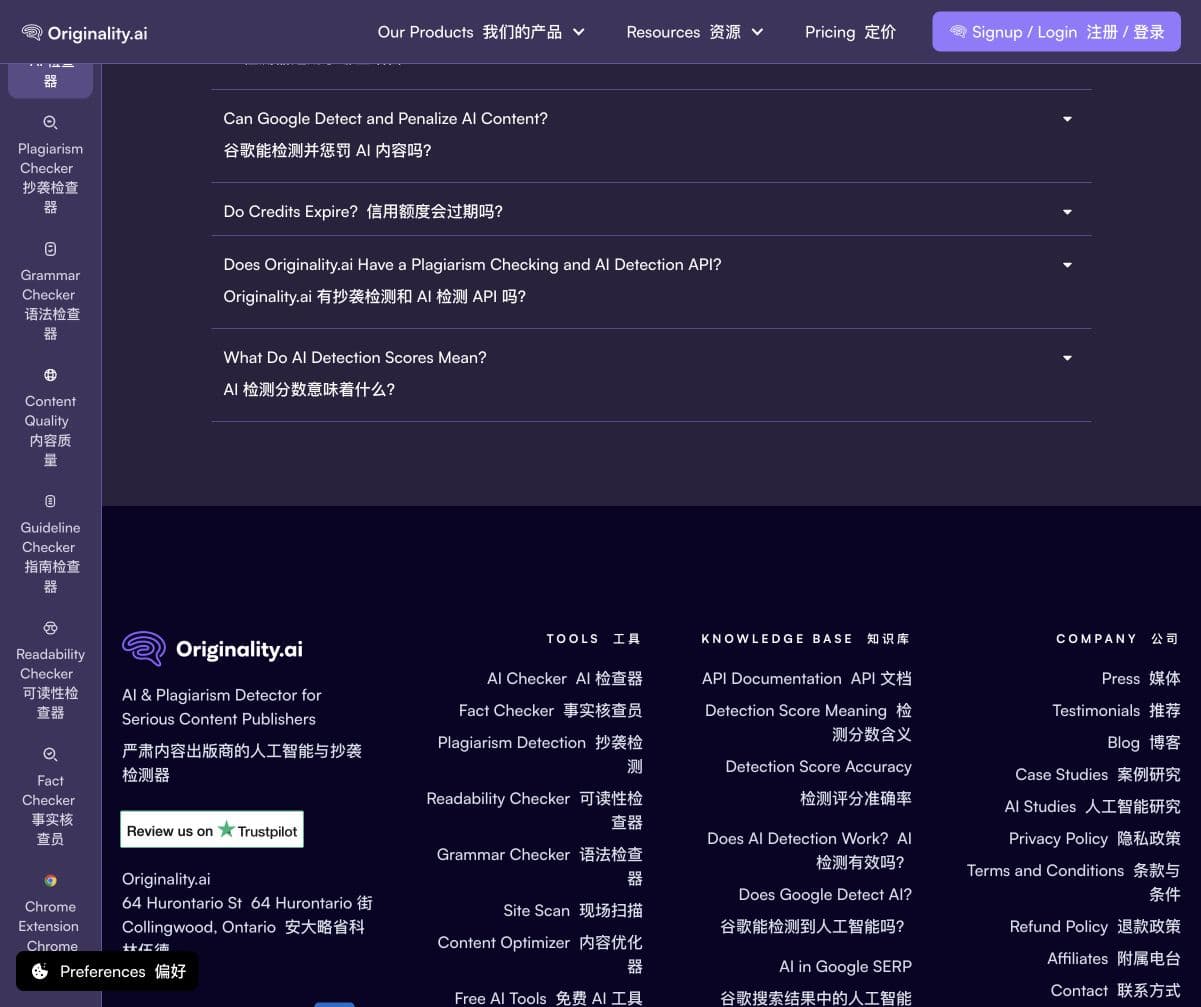The width and height of the screenshot is (1201, 1007).
Task: Open the footer Readability Checker link
Action: [534, 810]
